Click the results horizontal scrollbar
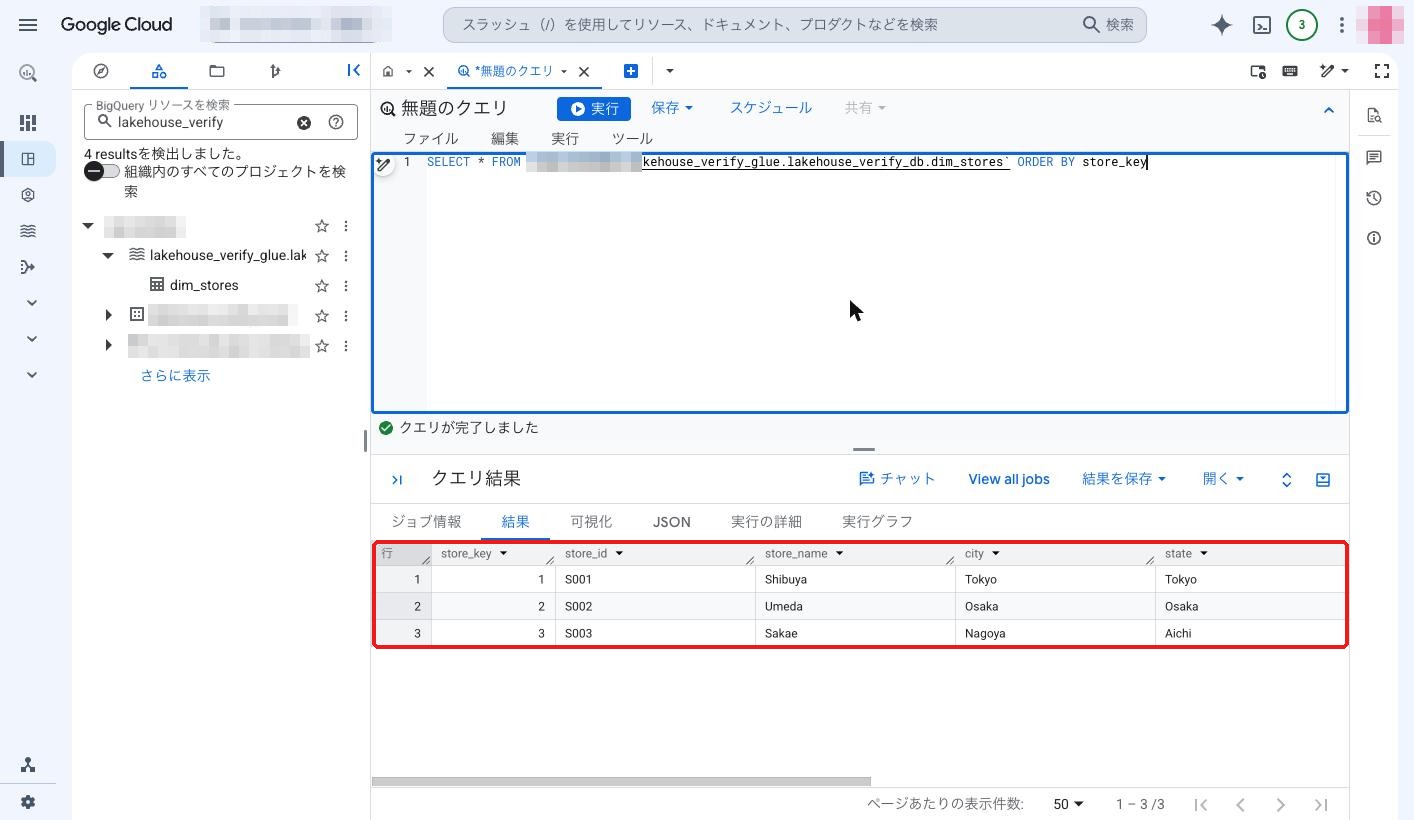Screen dimensions: 1414x820 (621, 781)
